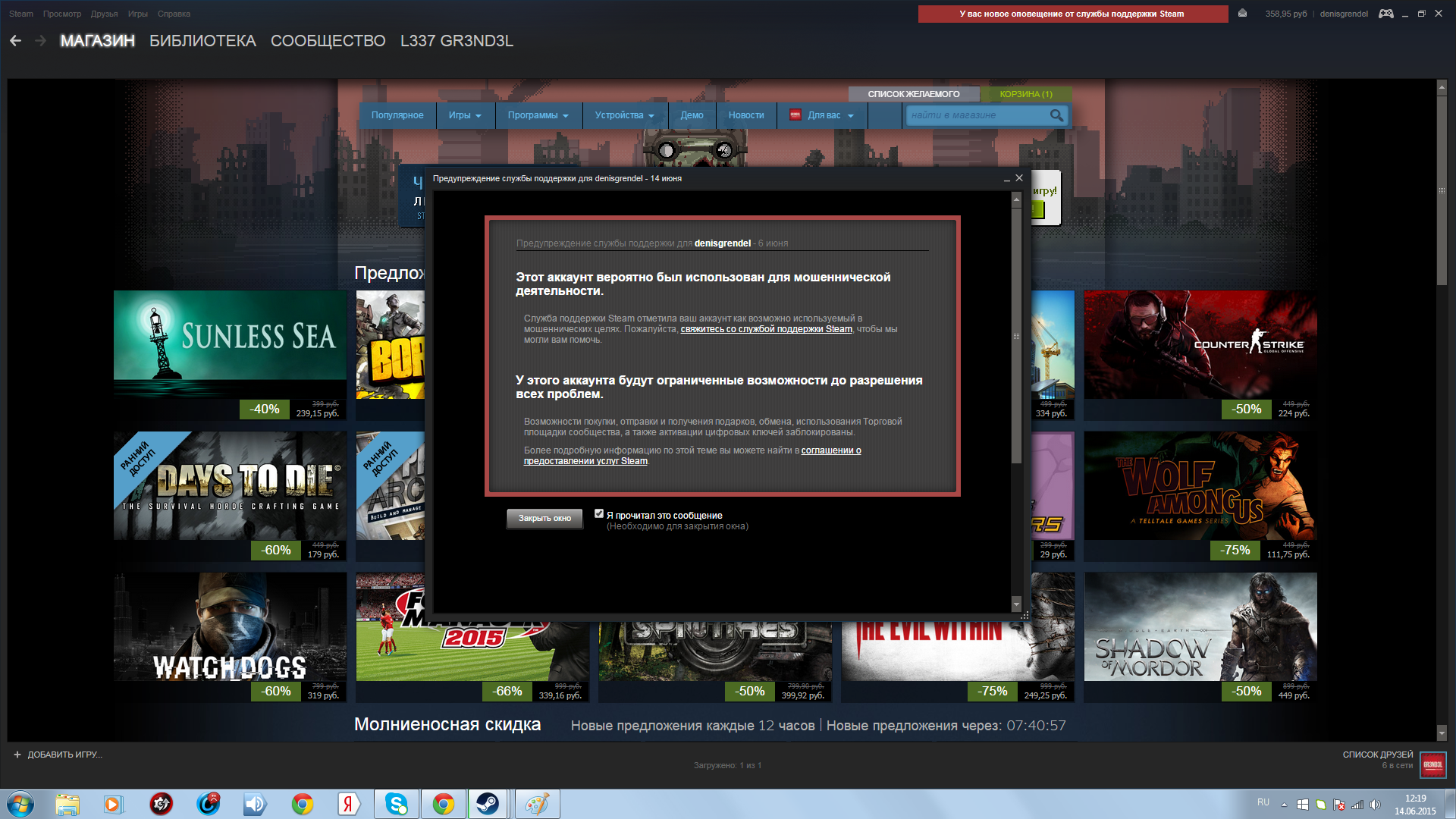
Task: Expand the Устройства dropdown menu
Action: coord(624,115)
